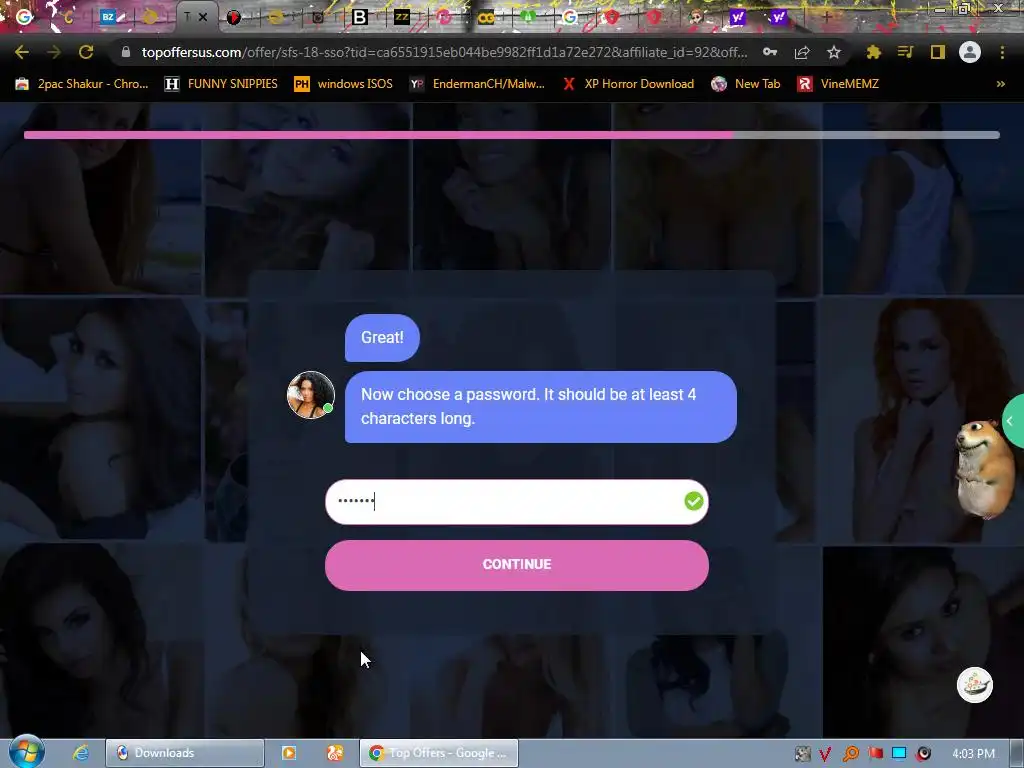Open the Chrome profile avatar
The image size is (1024, 768).
(x=970, y=52)
